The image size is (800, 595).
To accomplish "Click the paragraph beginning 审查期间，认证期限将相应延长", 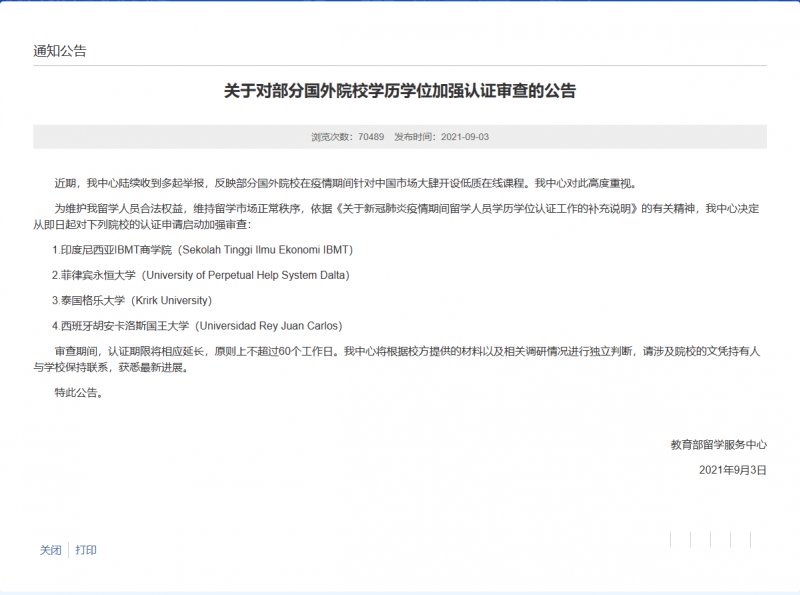I will click(x=396, y=359).
